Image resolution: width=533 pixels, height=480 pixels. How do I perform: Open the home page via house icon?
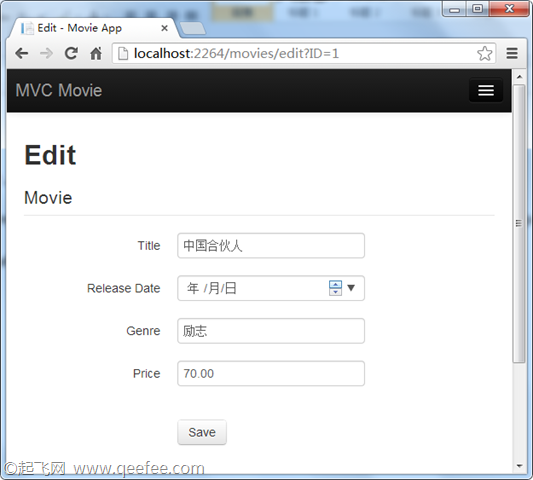click(x=96, y=53)
